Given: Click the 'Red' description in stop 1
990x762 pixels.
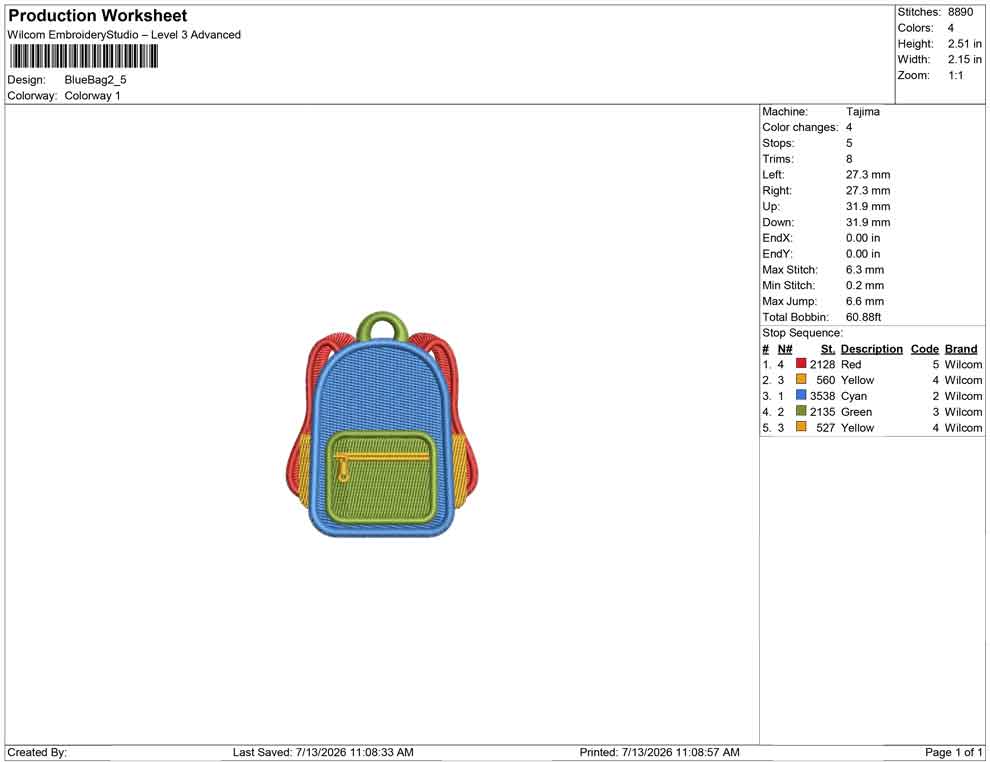Looking at the screenshot, I should (850, 364).
